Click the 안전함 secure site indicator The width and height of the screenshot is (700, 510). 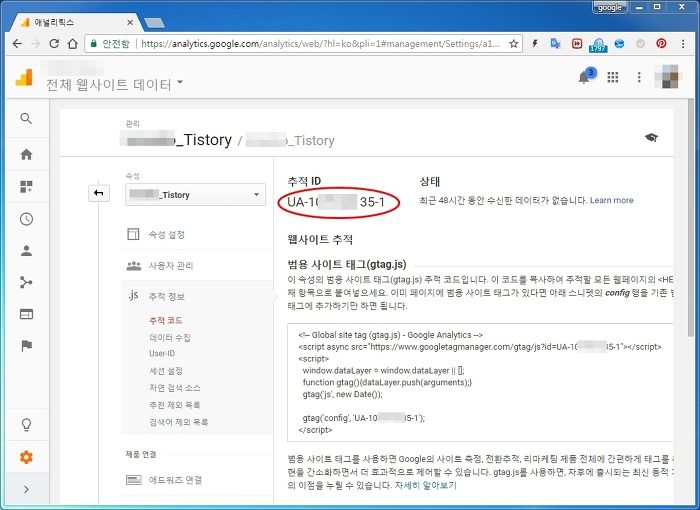(x=110, y=44)
